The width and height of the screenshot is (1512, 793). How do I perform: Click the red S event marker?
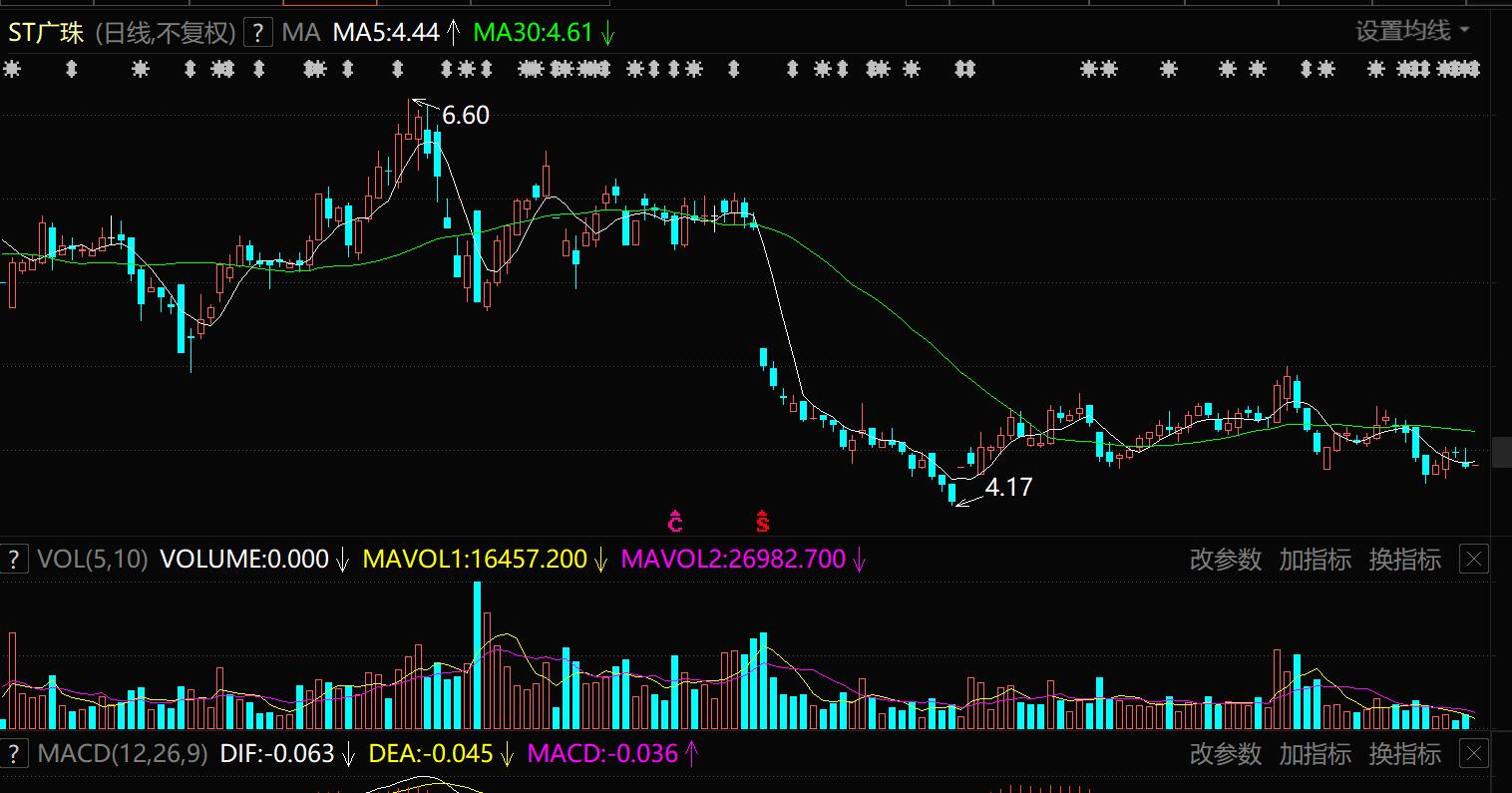(762, 521)
